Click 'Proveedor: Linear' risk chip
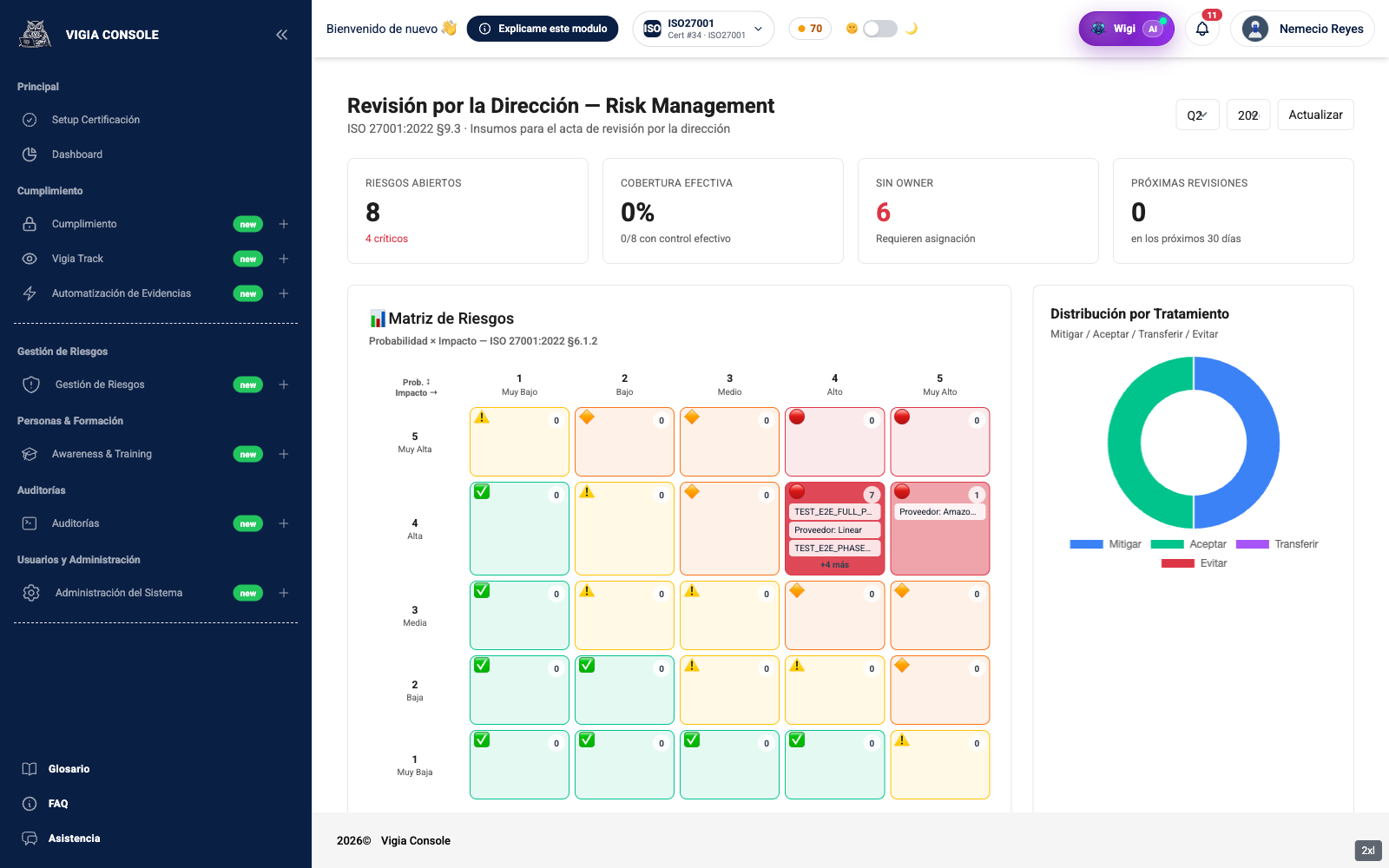1389x868 pixels. (x=834, y=530)
